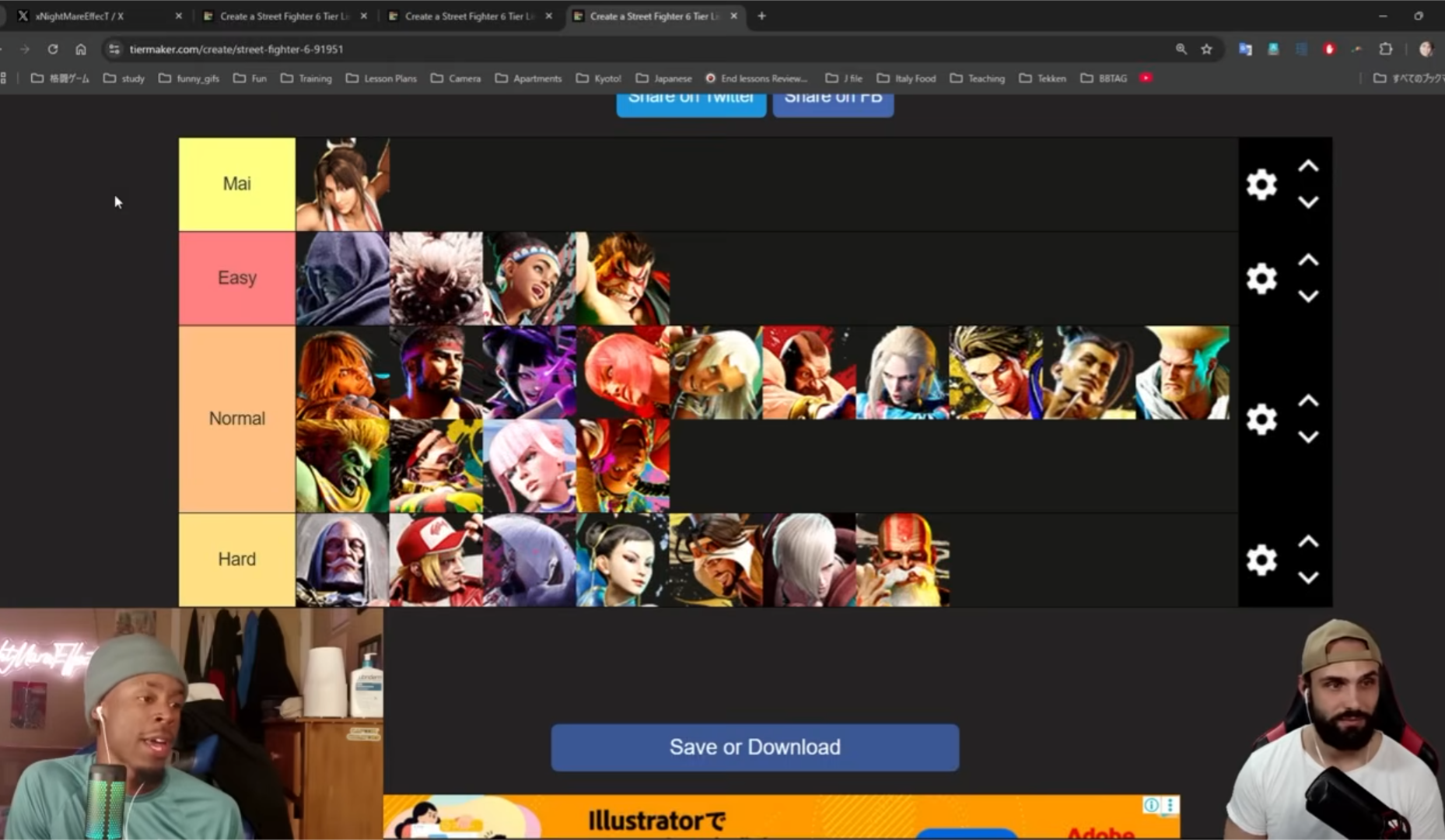Open the Lesson Plans bookmarks folder

pos(381,78)
